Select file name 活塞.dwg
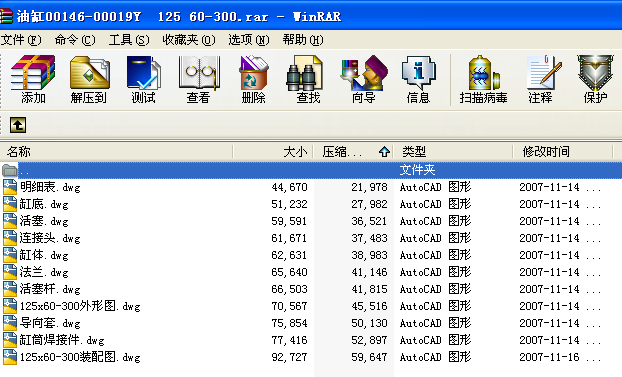This screenshot has height=377, width=622. (x=44, y=221)
